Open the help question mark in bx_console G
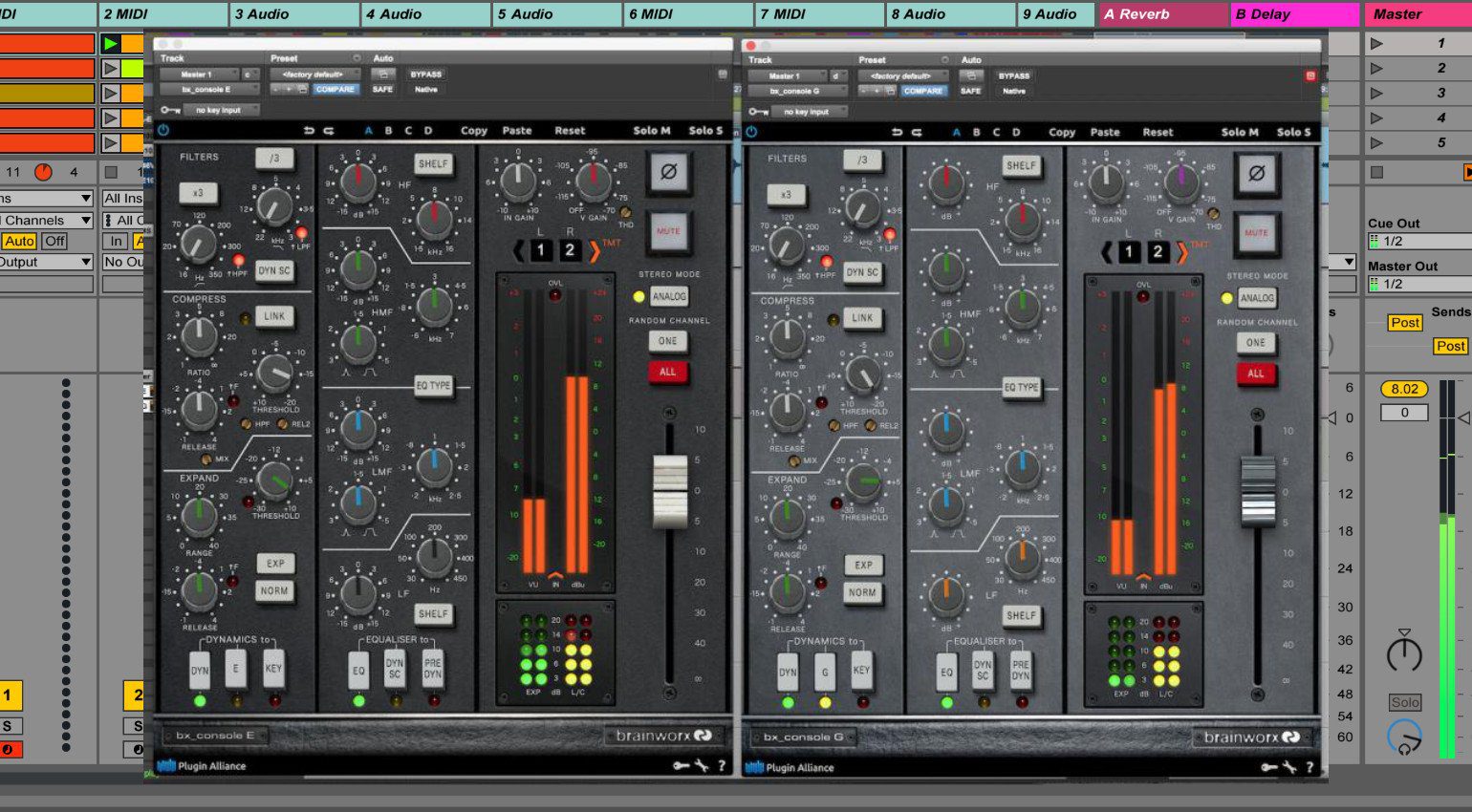The height and width of the screenshot is (812, 1472). click(1310, 767)
